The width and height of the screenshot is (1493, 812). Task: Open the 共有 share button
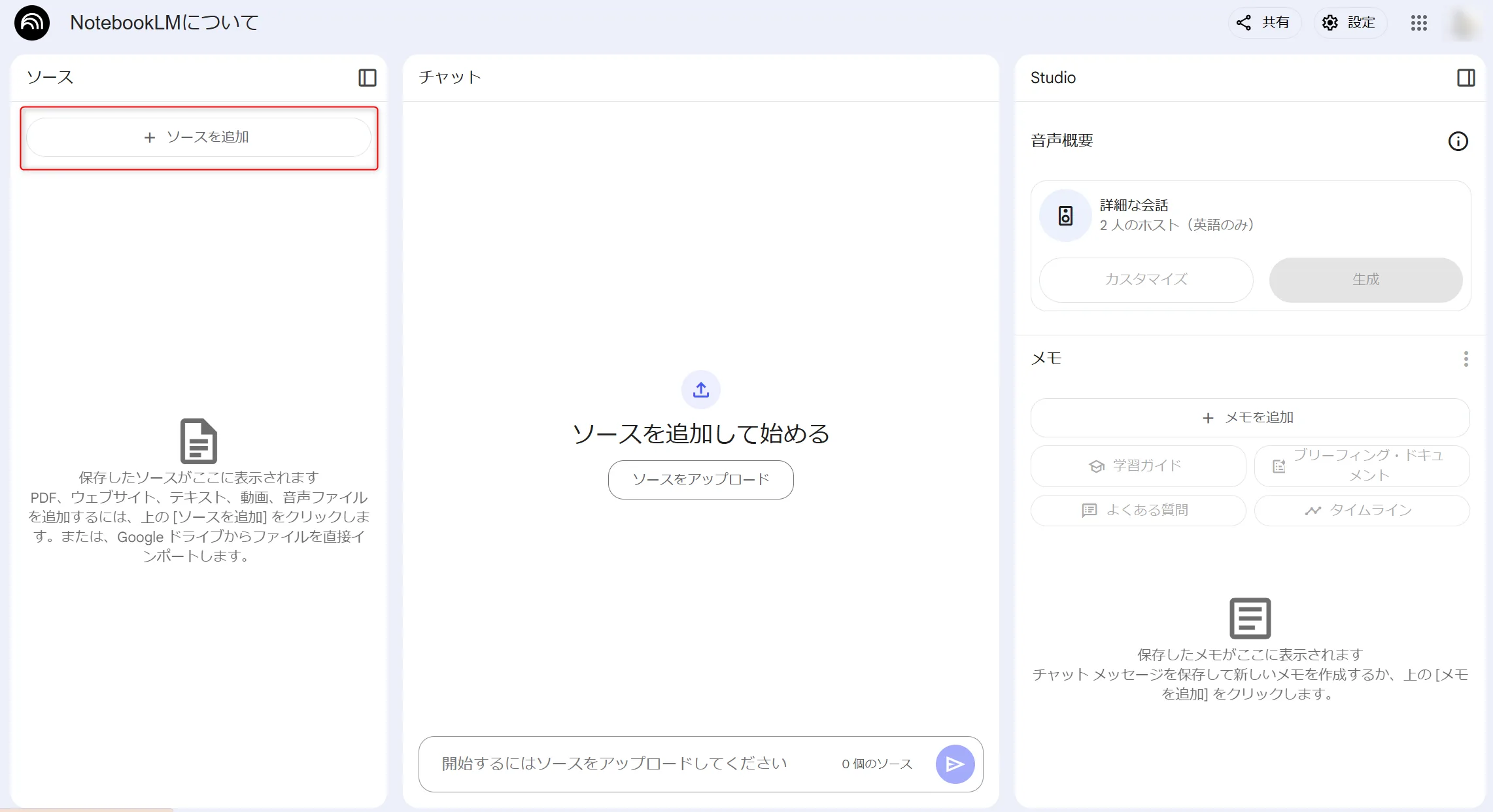pos(1264,23)
